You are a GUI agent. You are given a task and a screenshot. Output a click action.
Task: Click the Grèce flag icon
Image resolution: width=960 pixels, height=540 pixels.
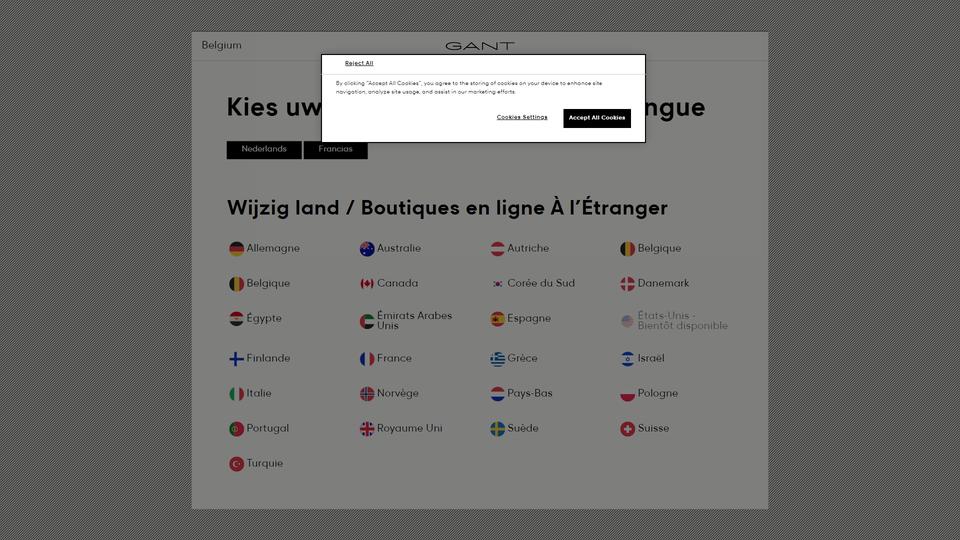497,359
